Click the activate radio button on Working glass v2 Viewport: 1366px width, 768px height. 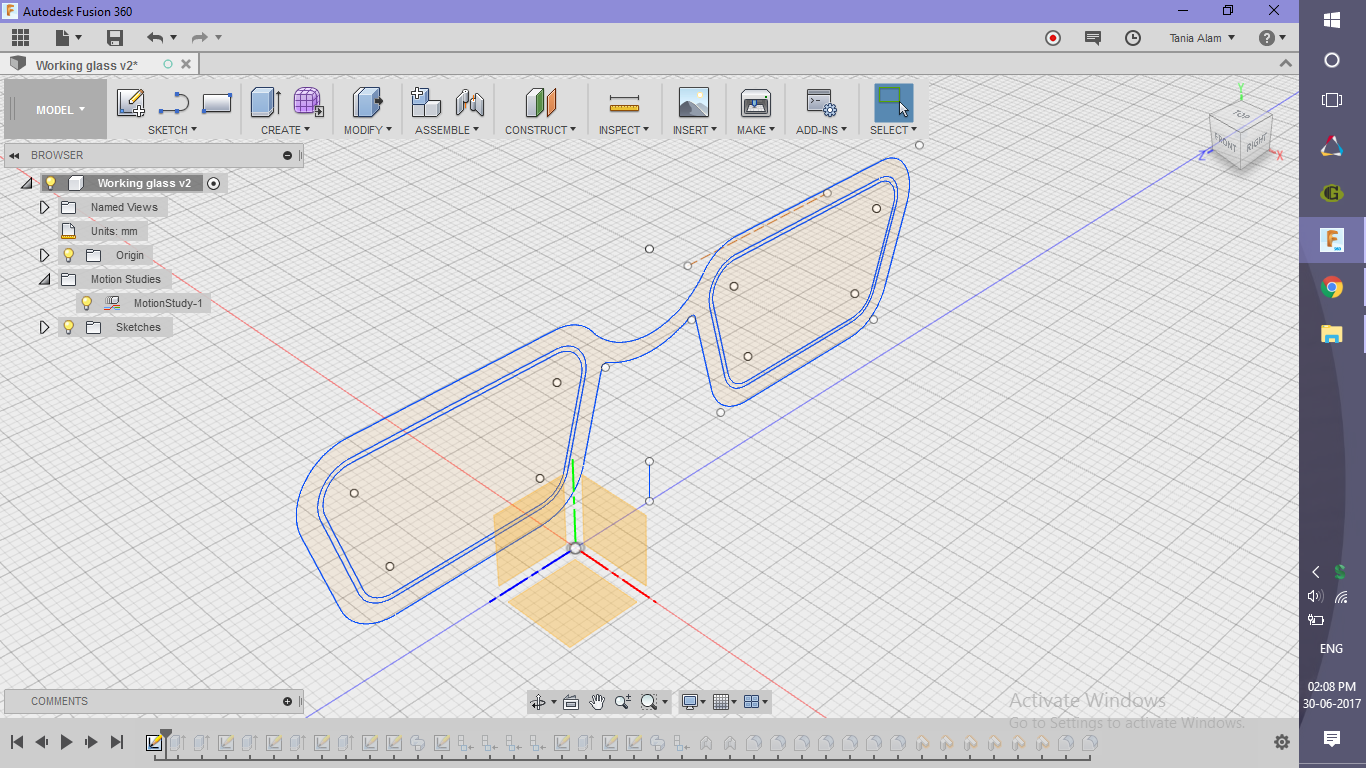tap(213, 183)
